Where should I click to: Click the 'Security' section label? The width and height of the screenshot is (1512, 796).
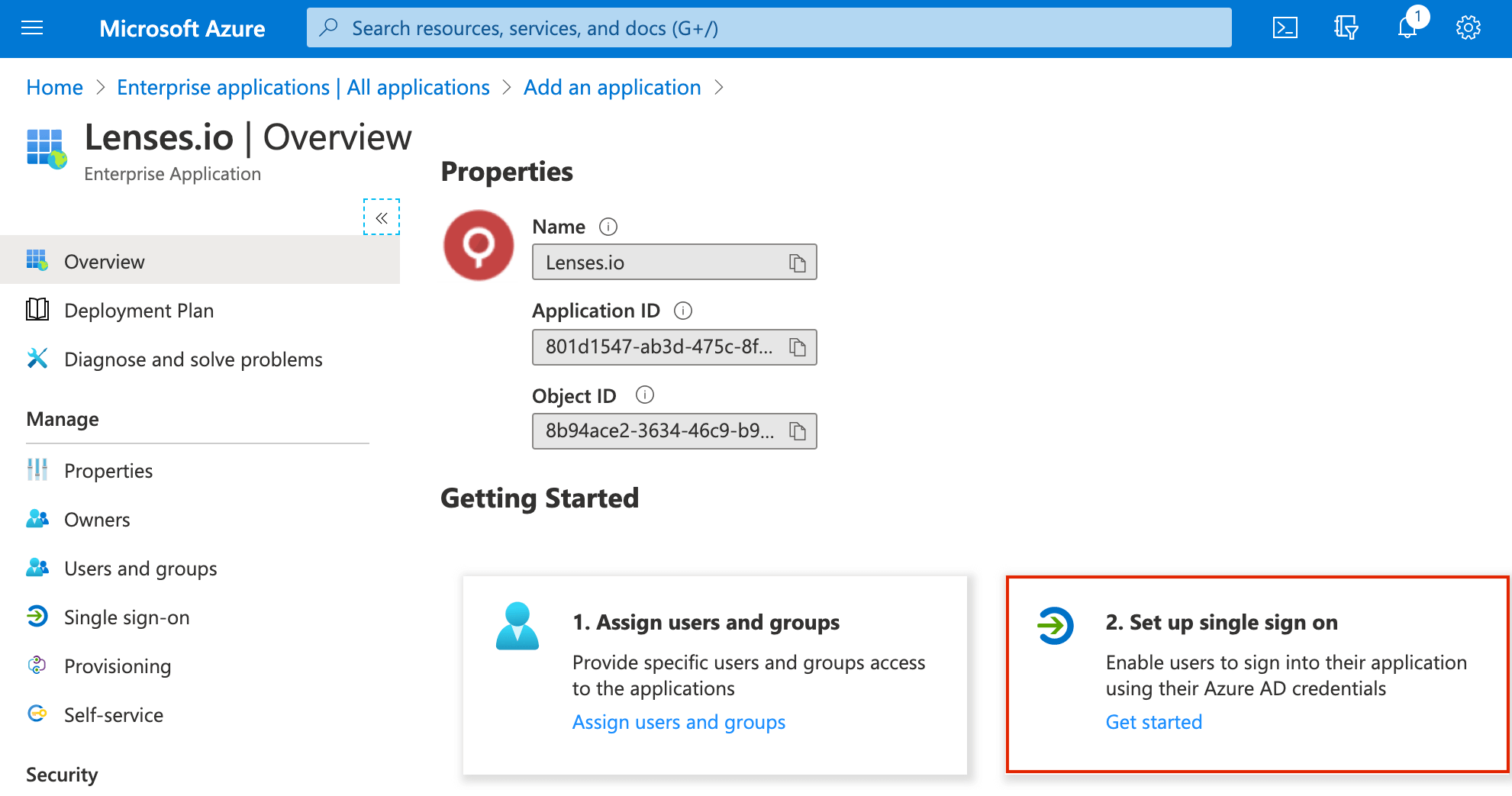pos(62,775)
